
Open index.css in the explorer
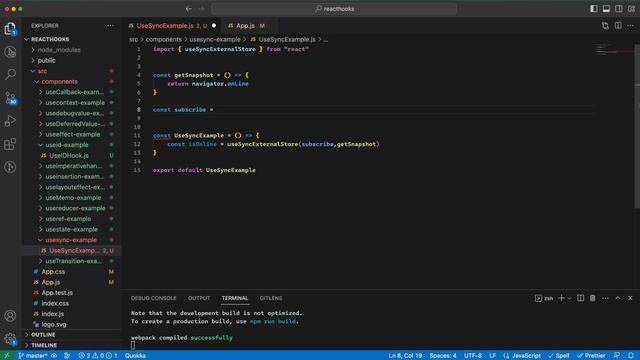tap(71, 303)
